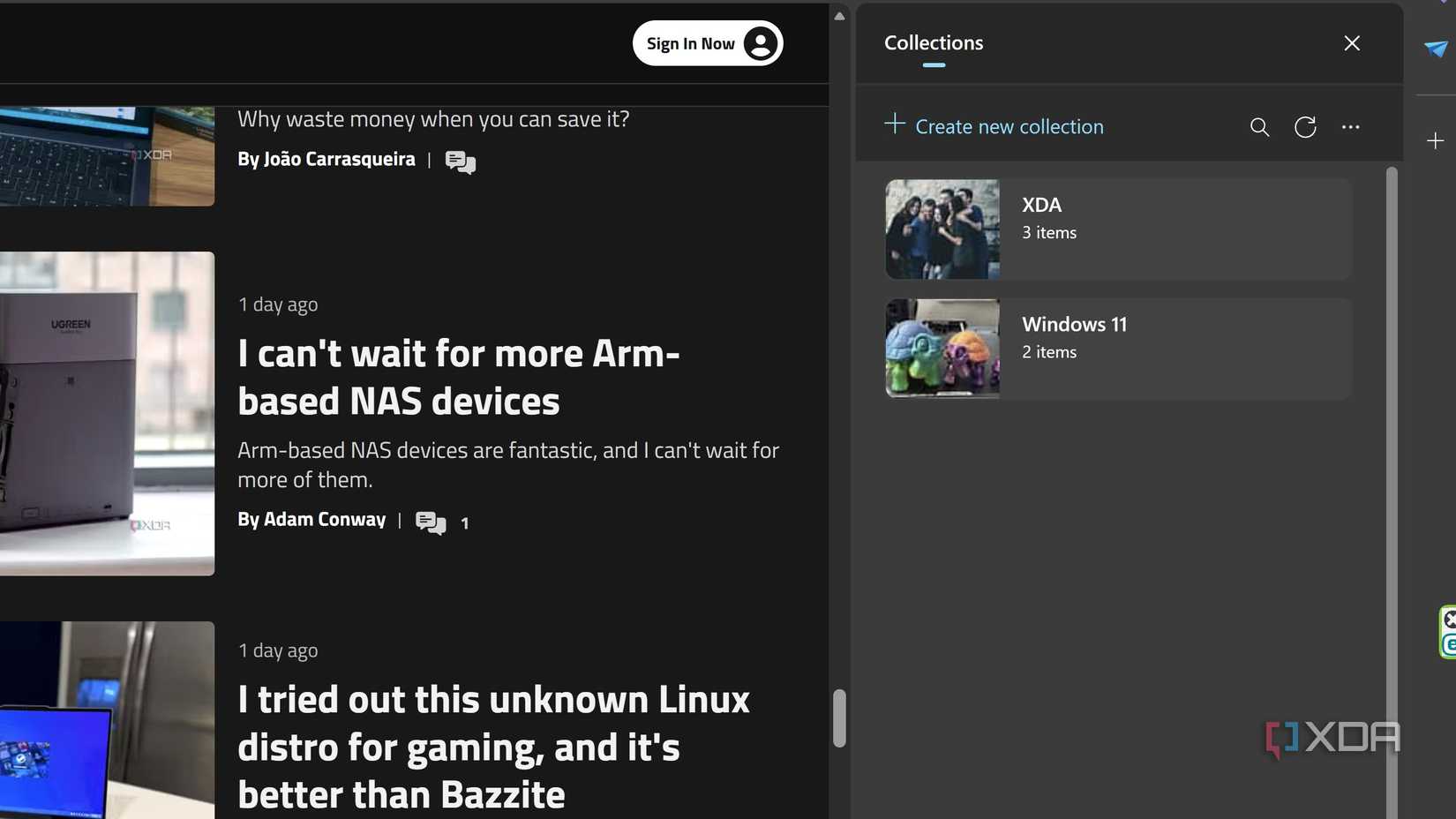
Task: Select the blue Drop icon in the sidebar
Action: point(1437,50)
